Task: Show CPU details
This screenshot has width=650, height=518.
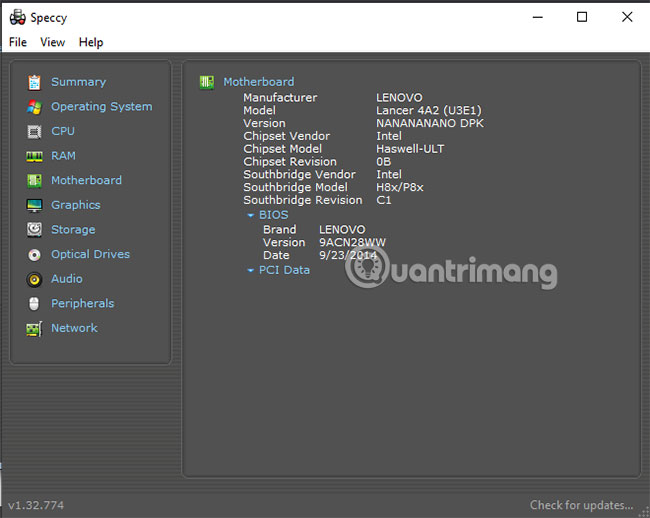Action: [63, 131]
